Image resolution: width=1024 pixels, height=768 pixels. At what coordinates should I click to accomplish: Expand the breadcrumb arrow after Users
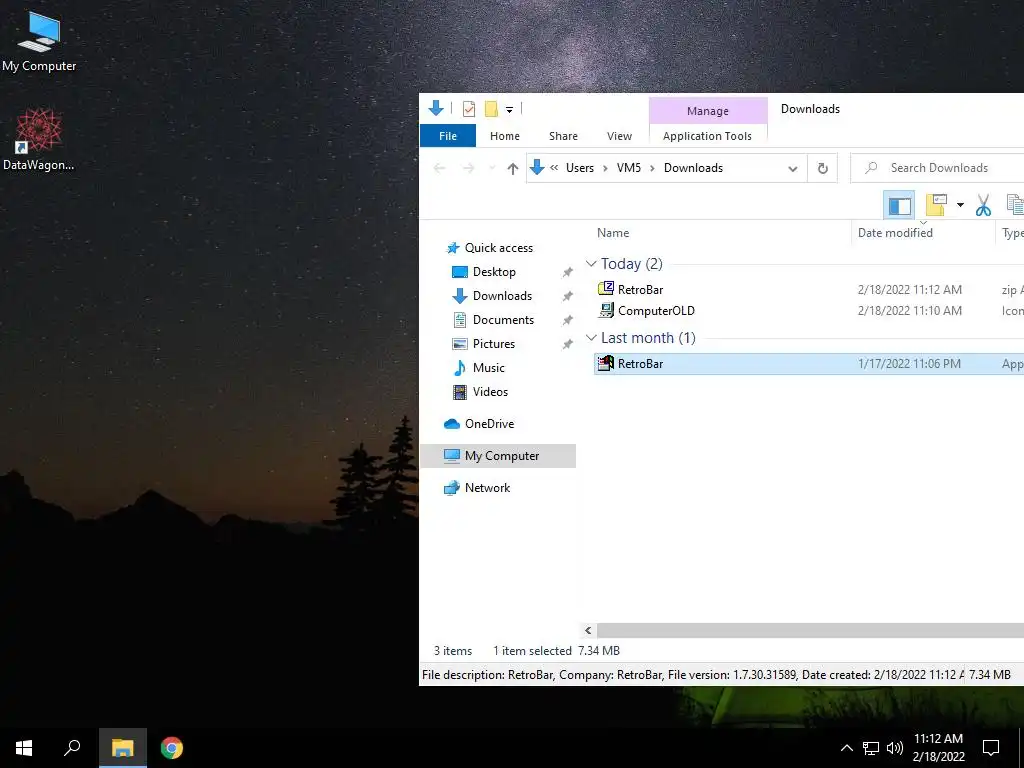pyautogui.click(x=605, y=168)
